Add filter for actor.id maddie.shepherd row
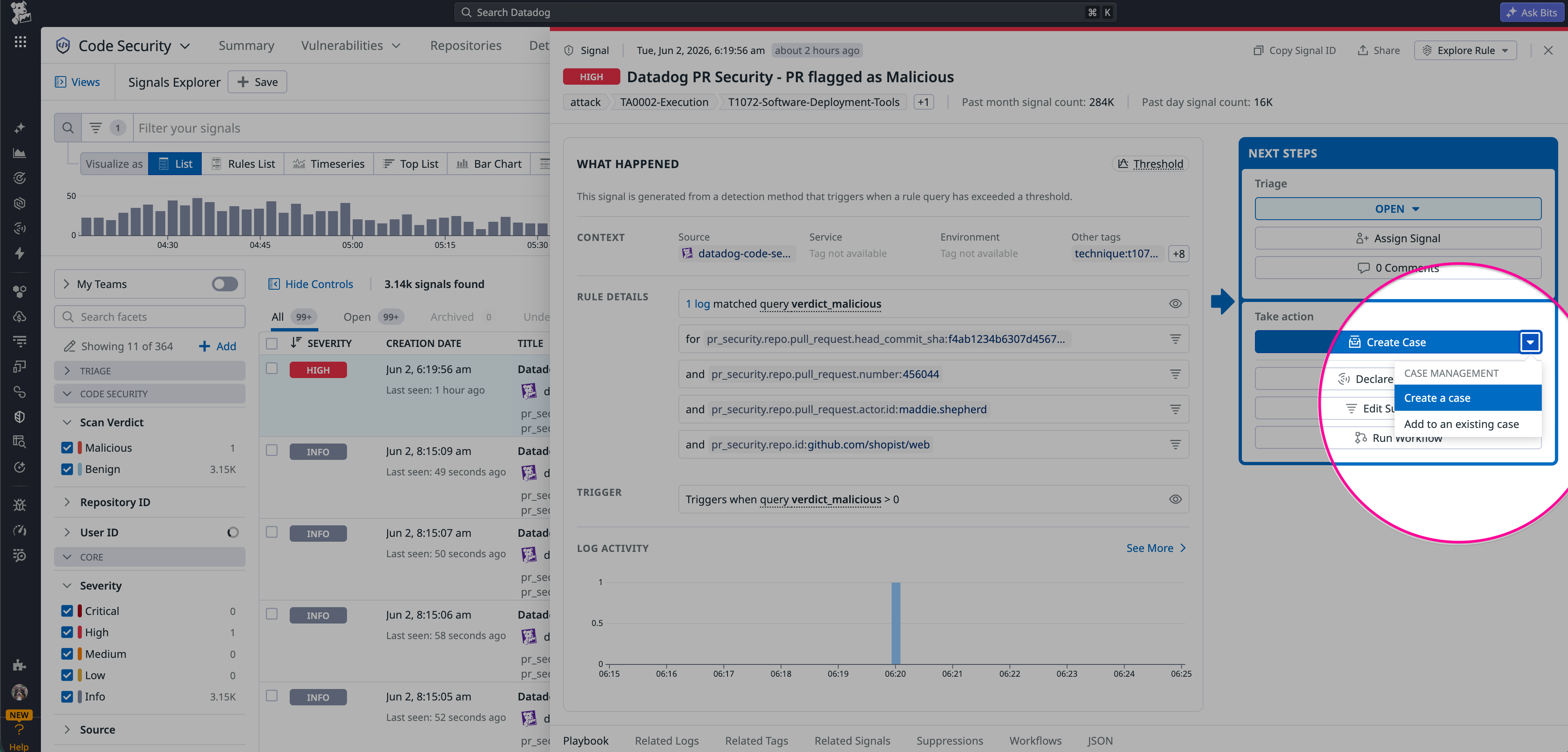 coord(1175,410)
